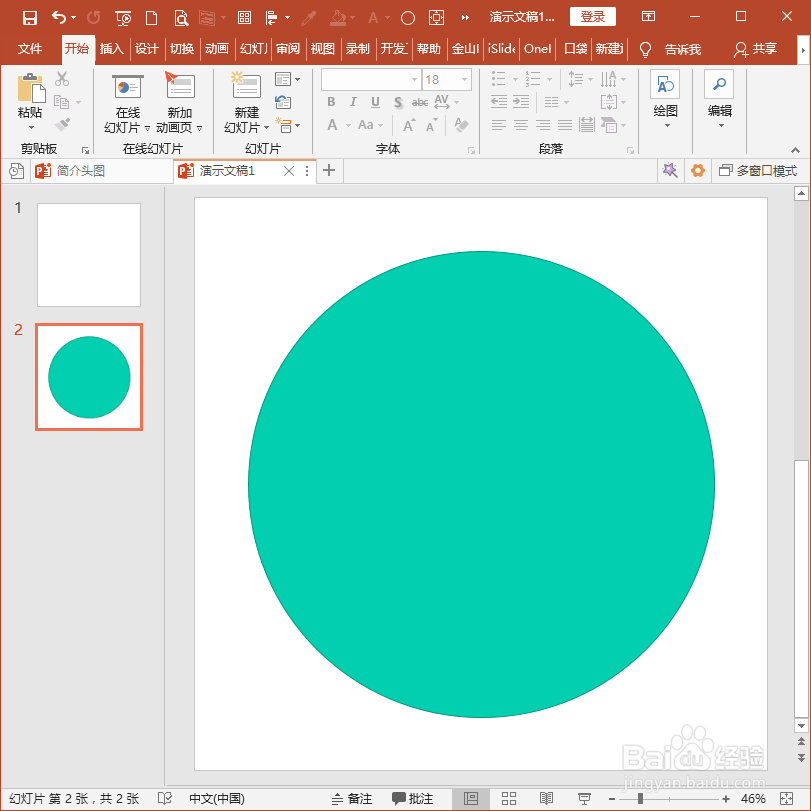Switch to Insert (插入) tab
This screenshot has height=811, width=811.
coord(111,49)
